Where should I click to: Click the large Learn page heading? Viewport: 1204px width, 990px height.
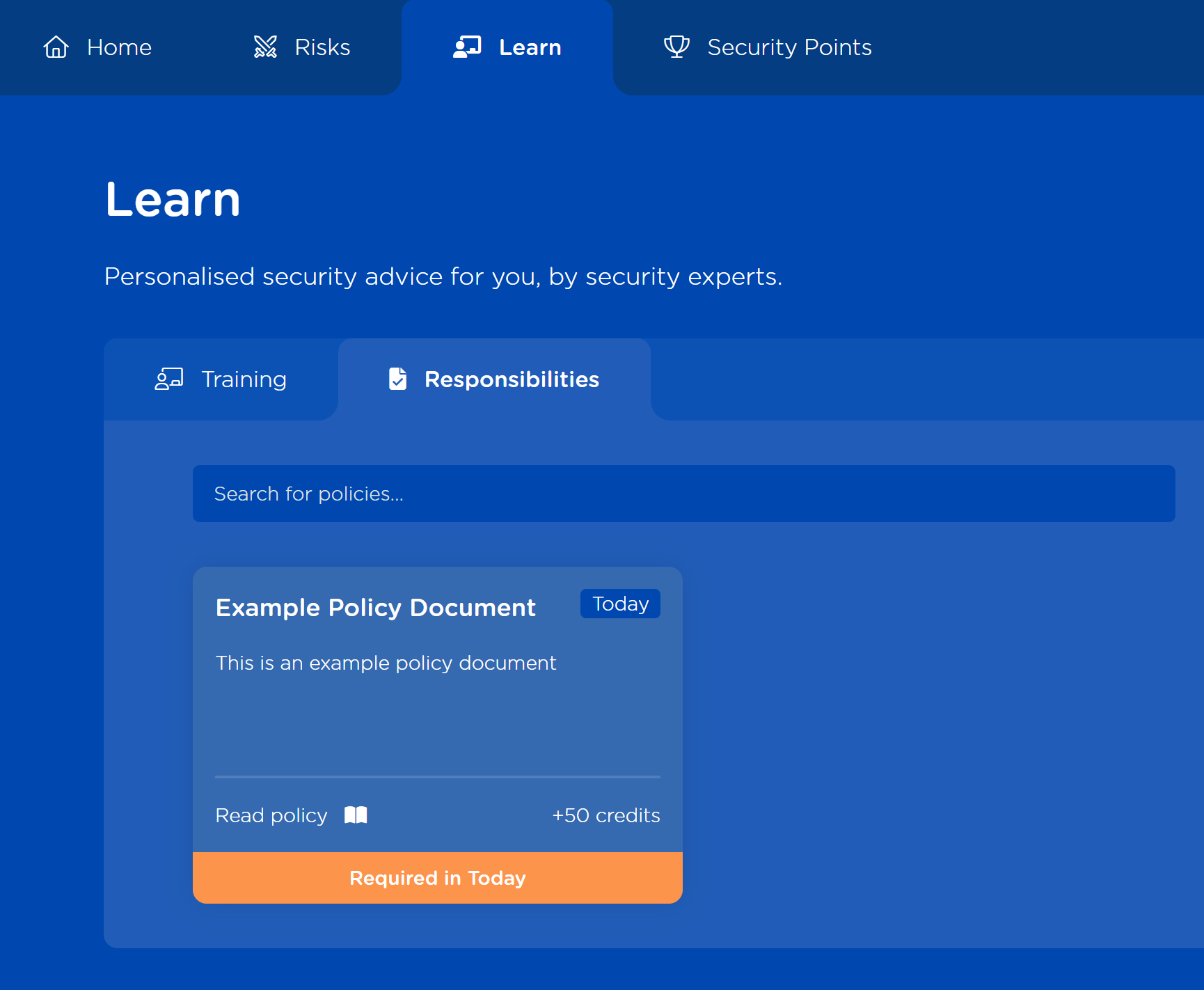tap(173, 199)
